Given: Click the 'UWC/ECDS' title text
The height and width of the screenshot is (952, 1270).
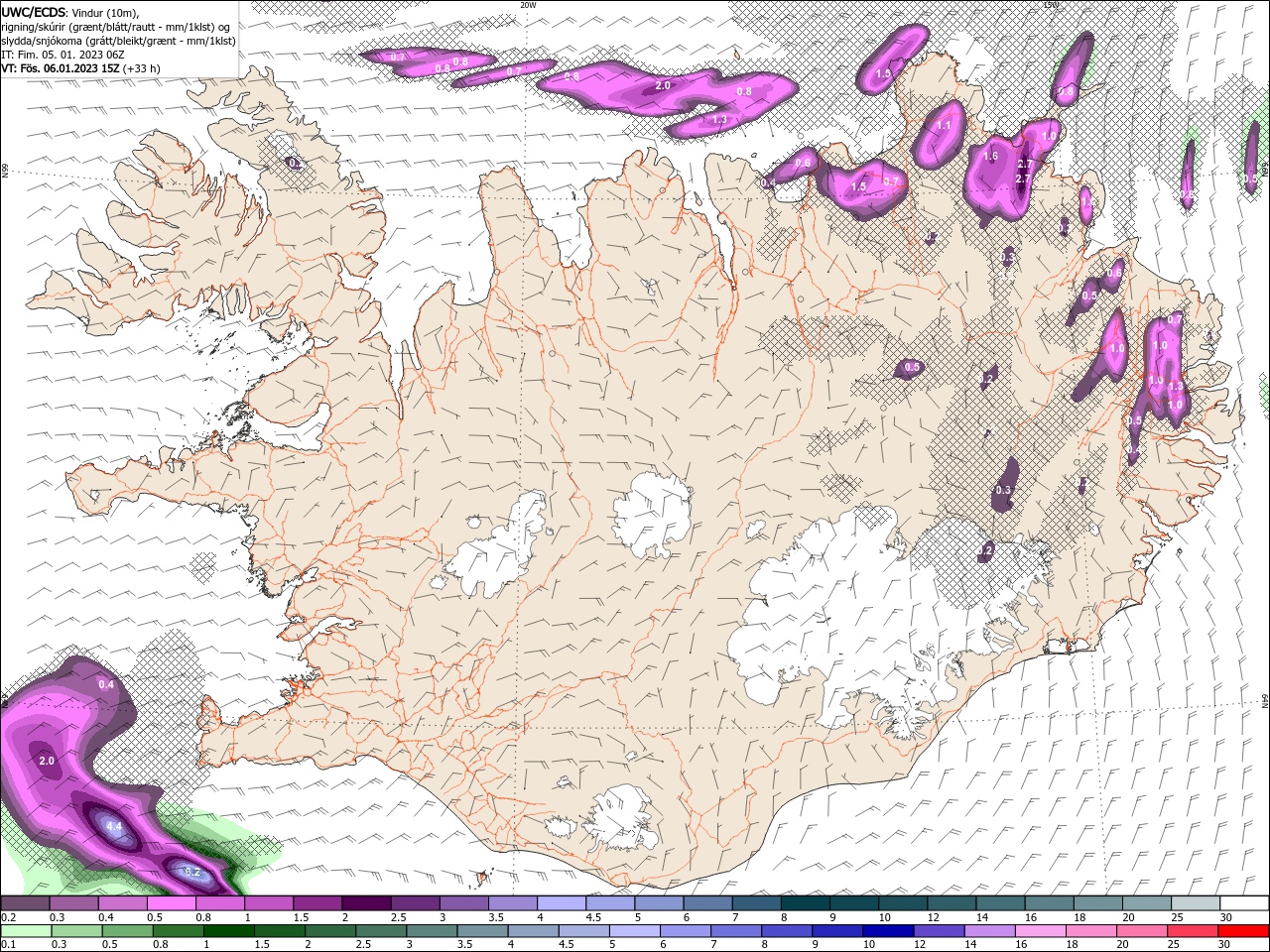Looking at the screenshot, I should click(34, 12).
